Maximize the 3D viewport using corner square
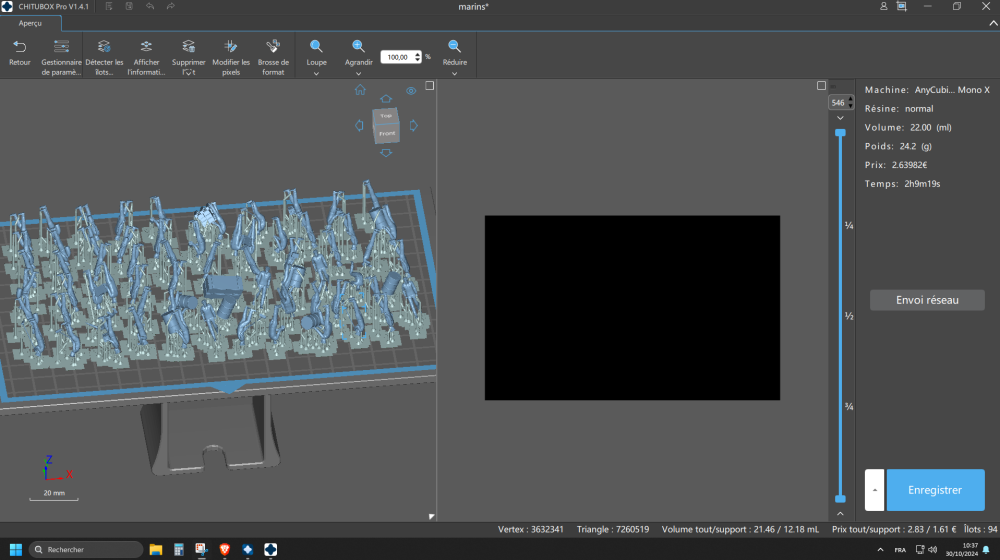Viewport: 1000px width, 560px height. [x=429, y=86]
